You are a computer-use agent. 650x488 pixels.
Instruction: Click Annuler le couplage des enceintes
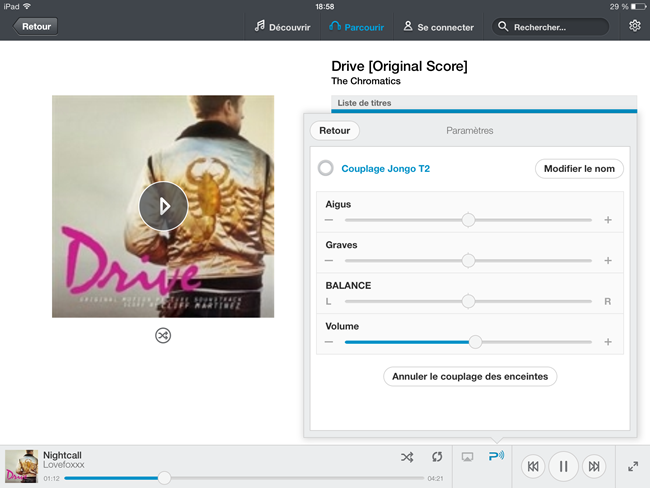(x=470, y=376)
